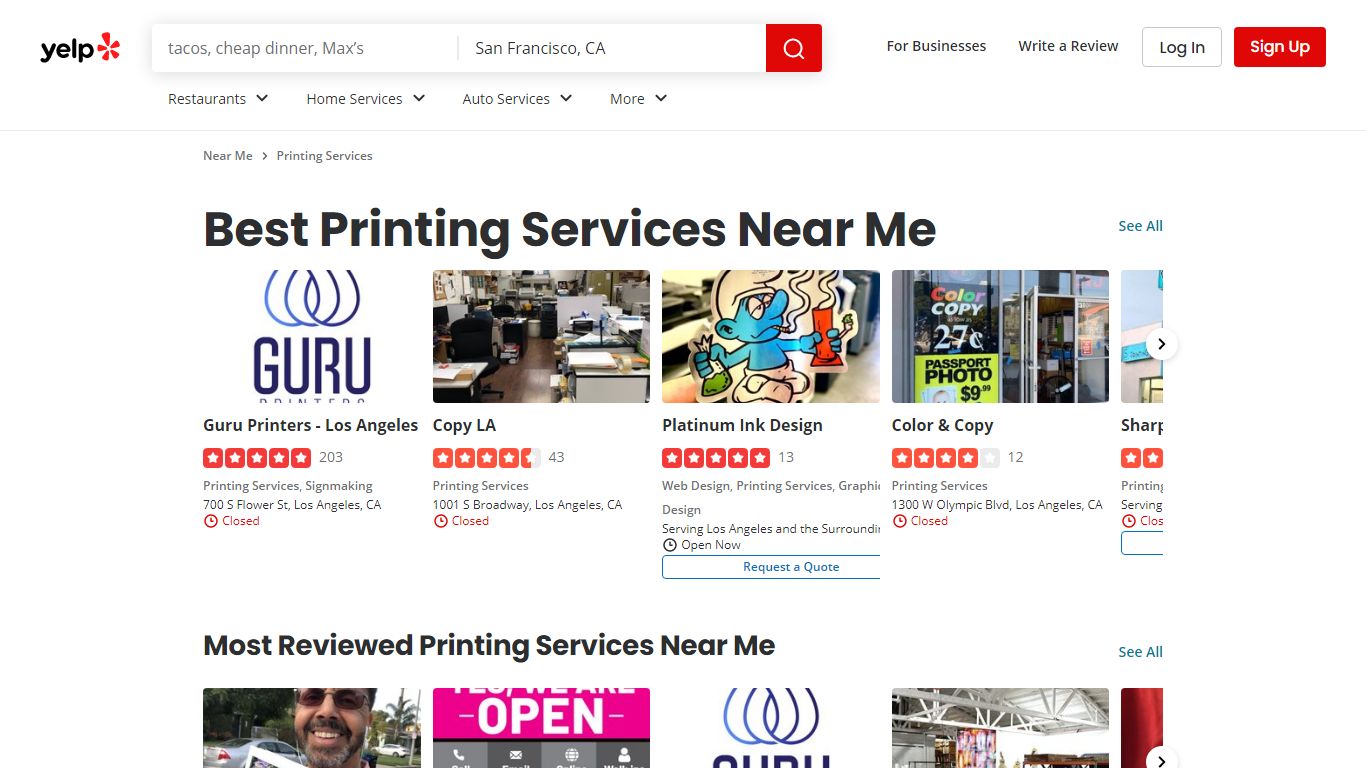The width and height of the screenshot is (1366, 768).
Task: Click Color & Copy star rating
Action: (946, 457)
